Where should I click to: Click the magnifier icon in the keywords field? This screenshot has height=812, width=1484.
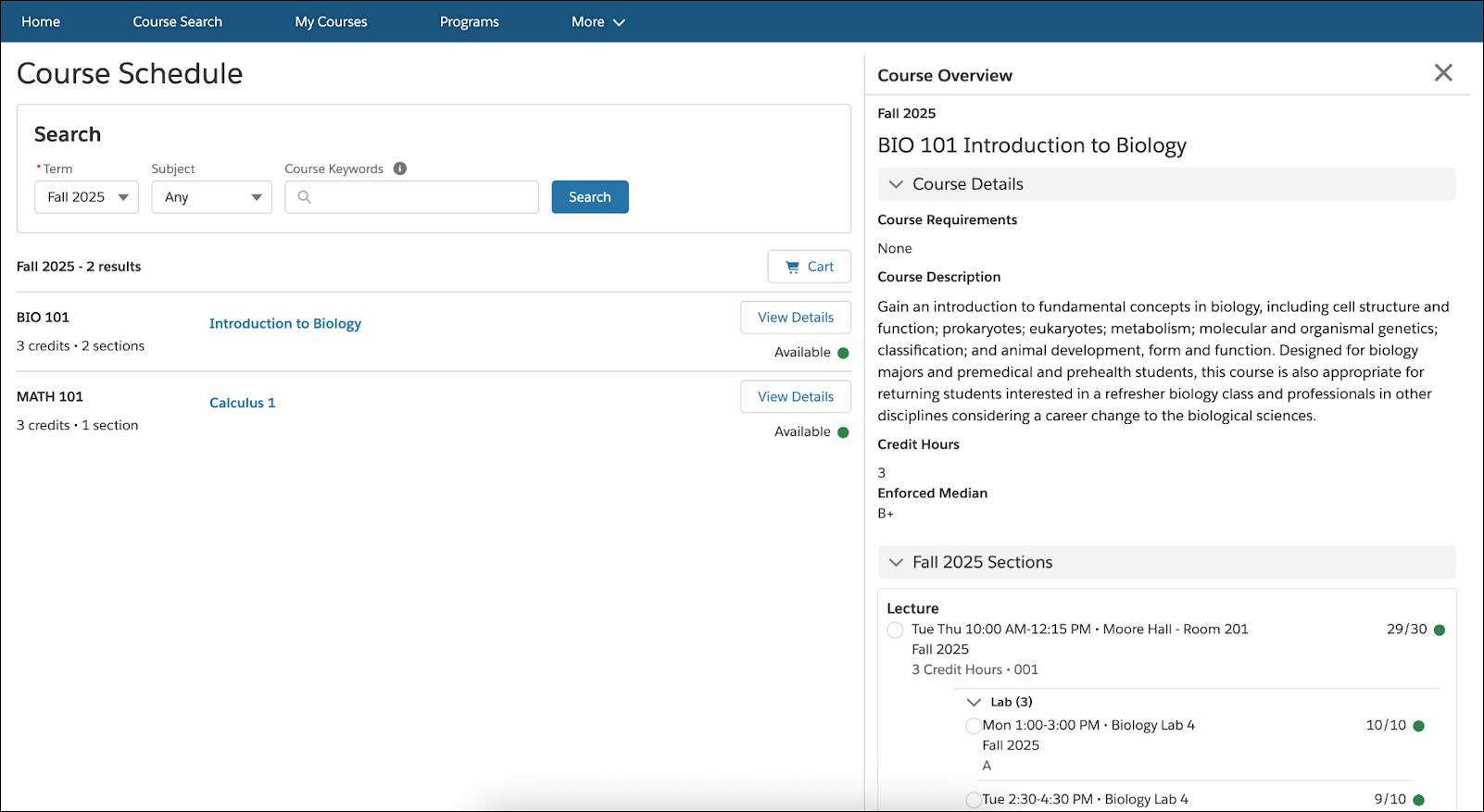(304, 197)
